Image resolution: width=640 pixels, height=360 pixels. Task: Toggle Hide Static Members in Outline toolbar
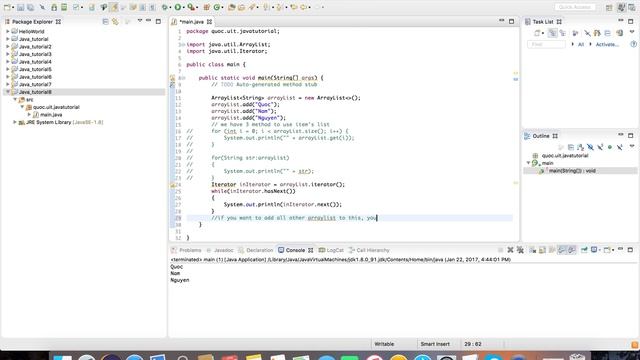pyautogui.click(x=600, y=147)
